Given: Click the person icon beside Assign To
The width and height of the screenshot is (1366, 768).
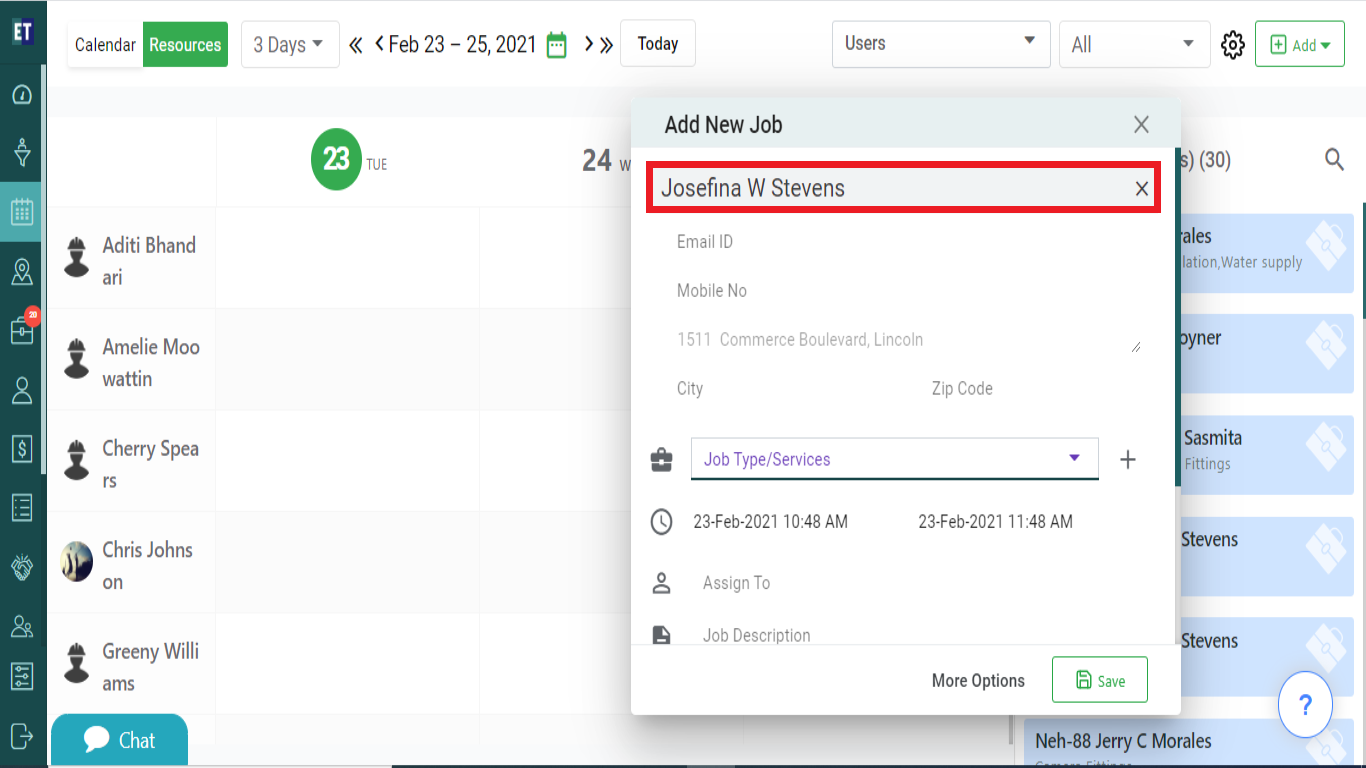Looking at the screenshot, I should click(661, 583).
